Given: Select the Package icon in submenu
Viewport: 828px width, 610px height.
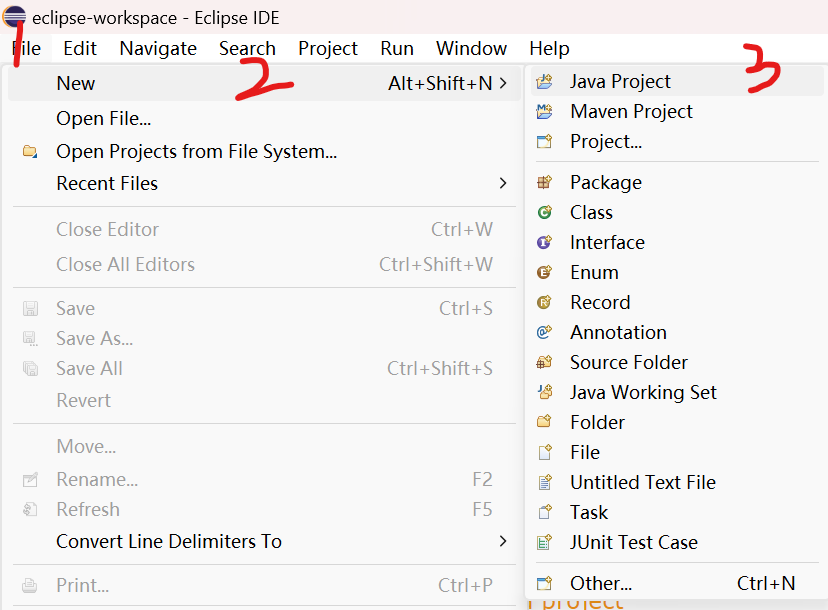Looking at the screenshot, I should 544,182.
